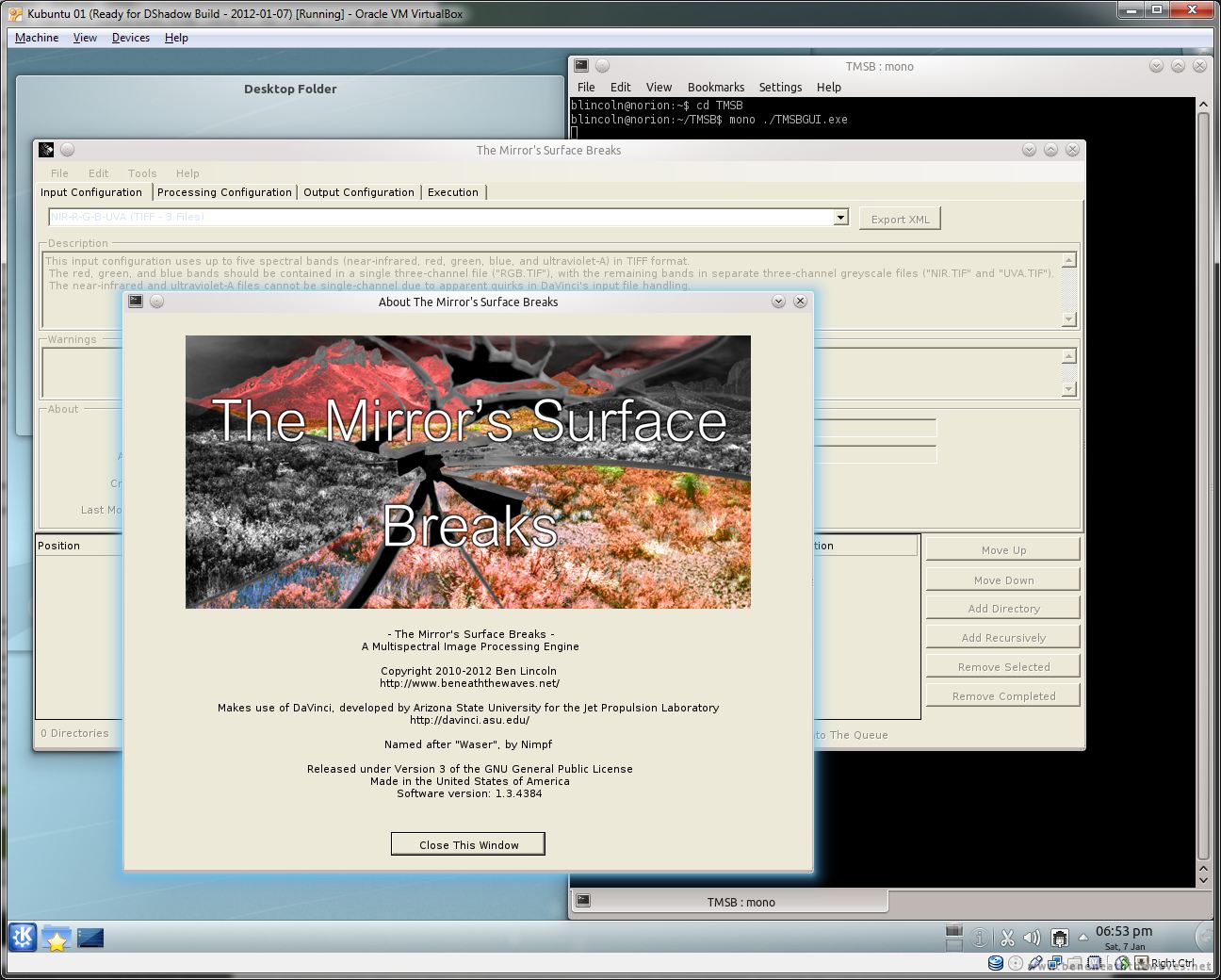The width and height of the screenshot is (1221, 980).
Task: Click the Mirror's Surface Breaks banner image
Action: 468,471
